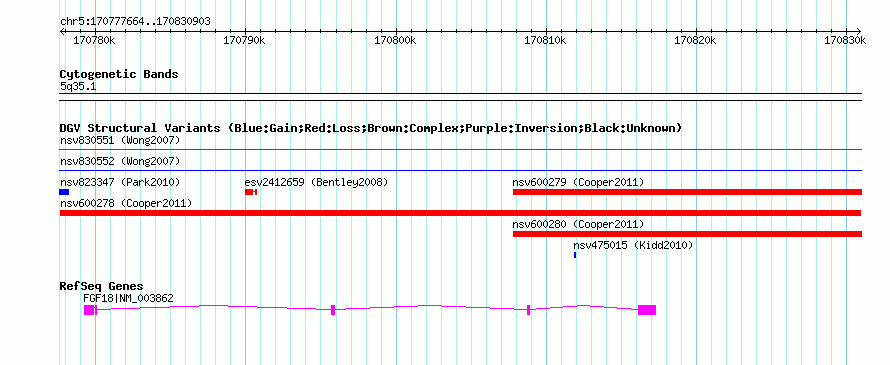
Task: Click the red bar below nsv600280
Action: (x=687, y=234)
